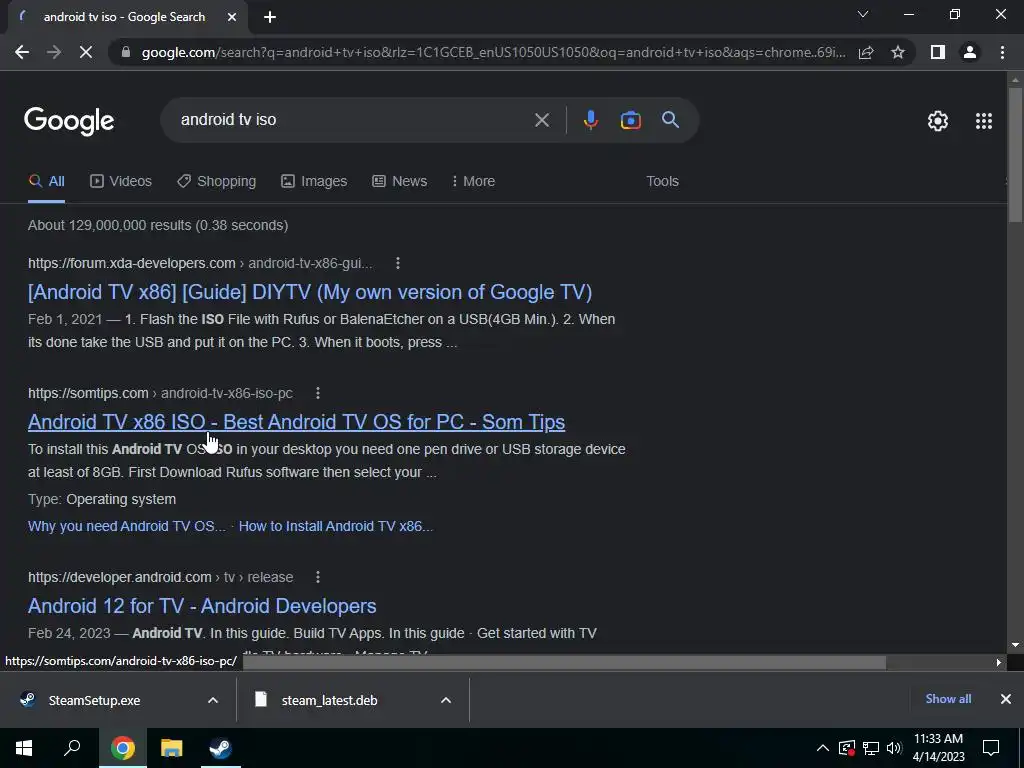Click the Google logo
Viewport: 1024px width, 768px height.
coord(69,121)
